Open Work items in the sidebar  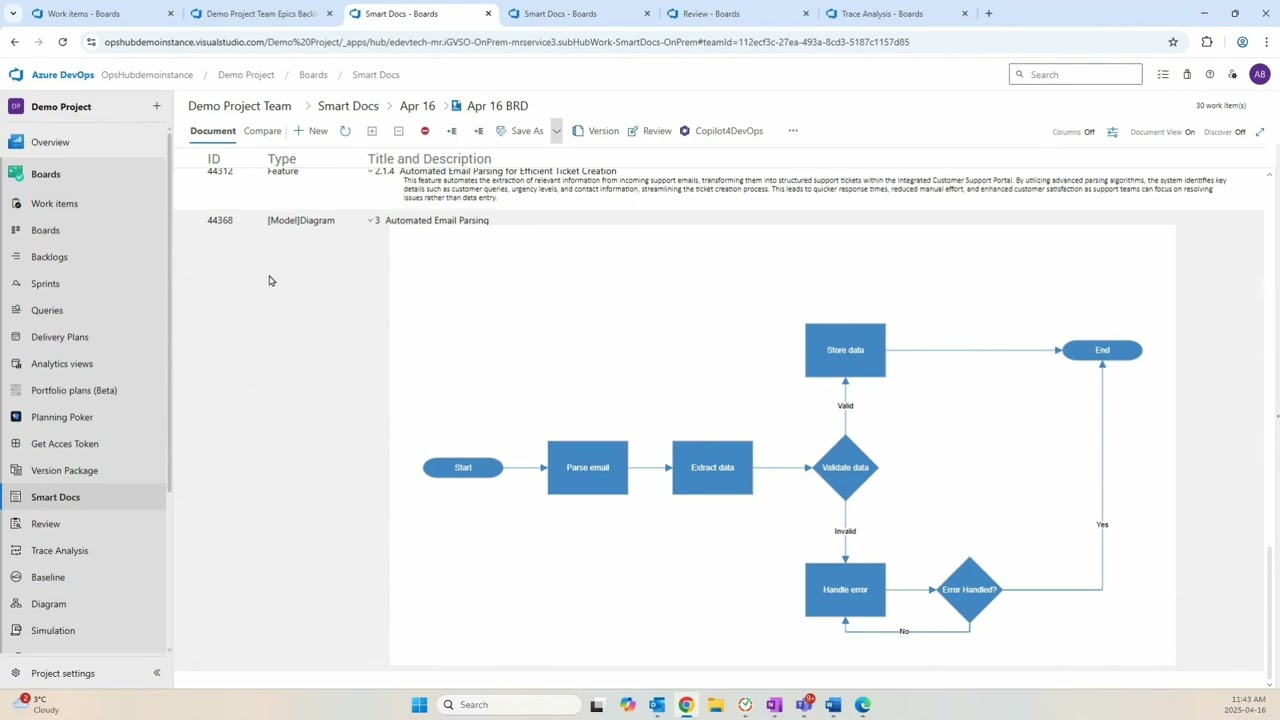point(54,203)
